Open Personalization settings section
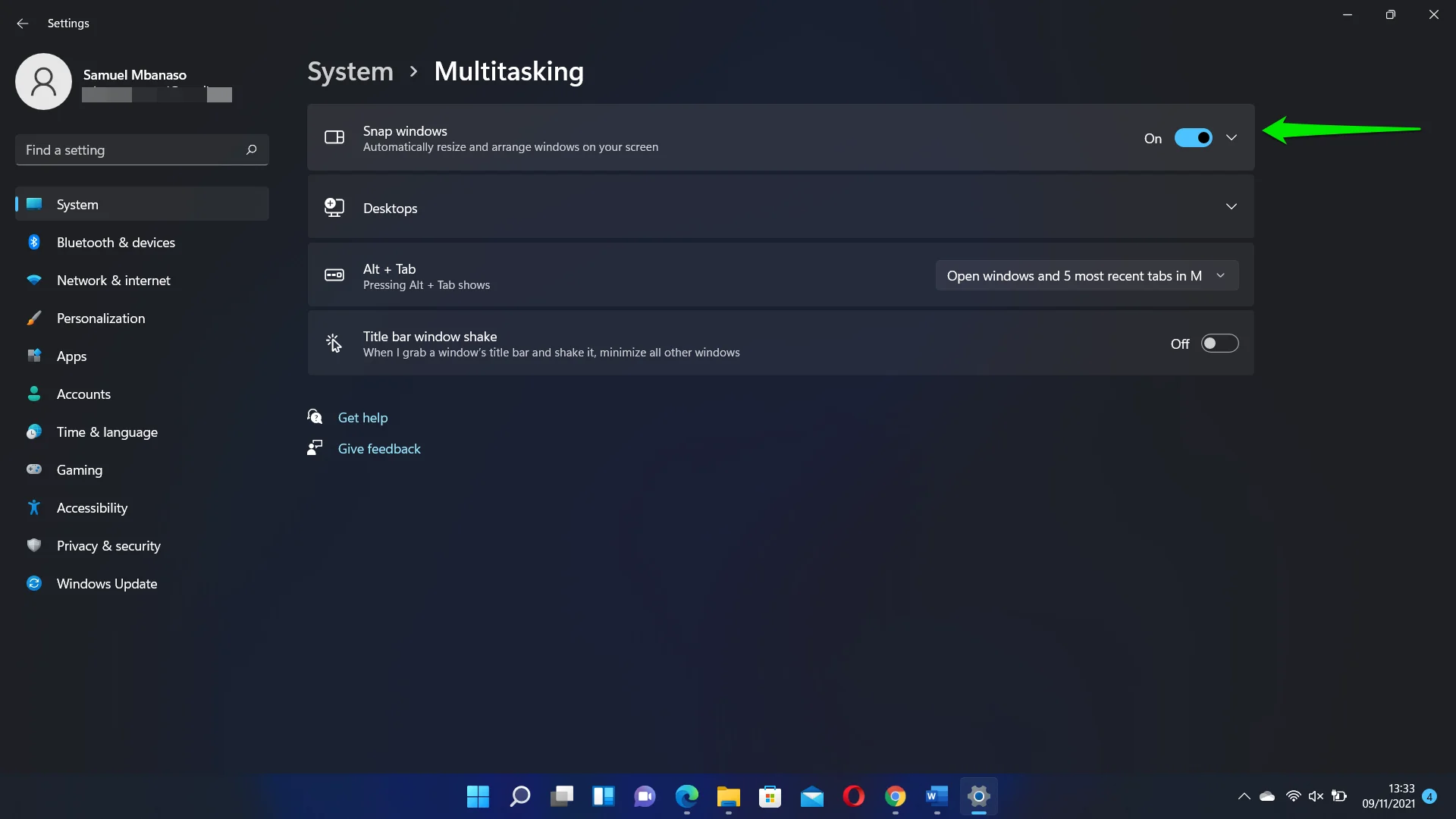This screenshot has height=819, width=1456. (100, 317)
